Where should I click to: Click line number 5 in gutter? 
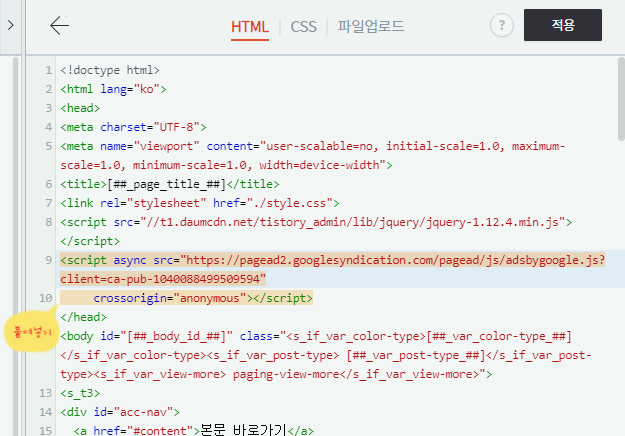click(x=49, y=146)
